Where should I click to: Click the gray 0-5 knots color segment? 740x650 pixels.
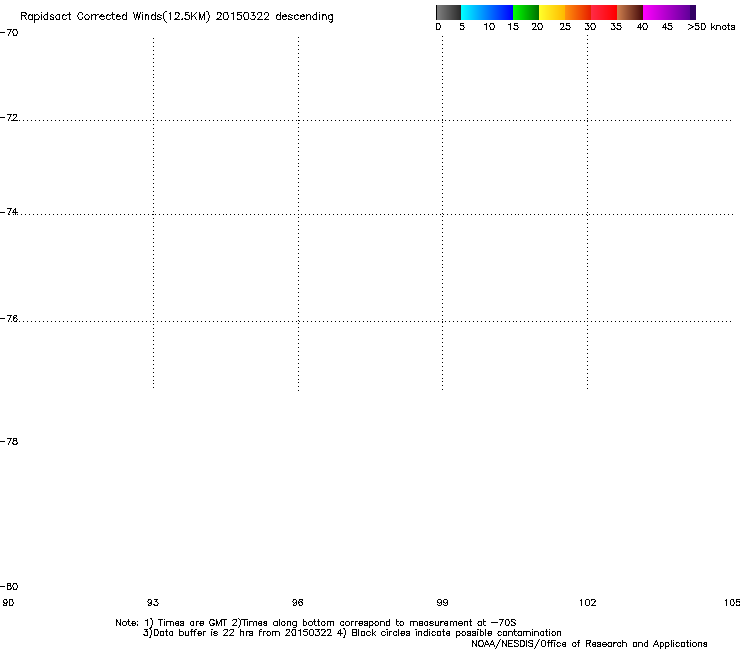pos(448,12)
